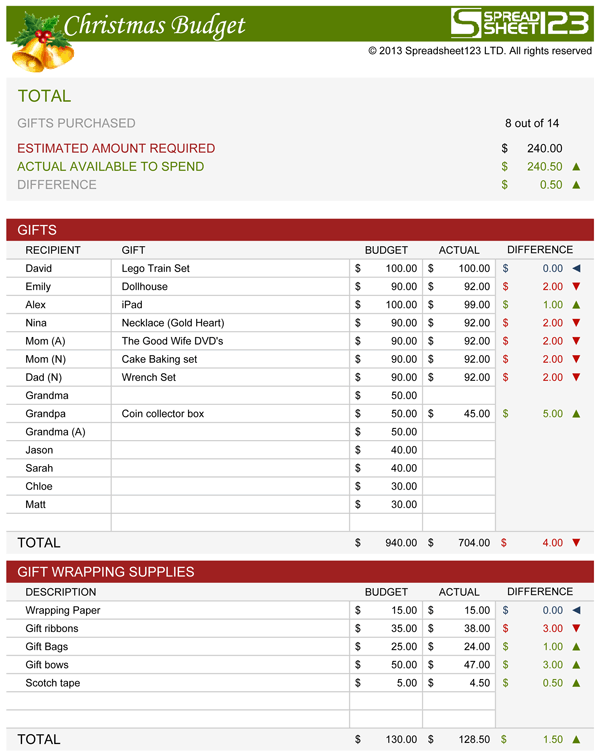Click the DESCRIPTION column header
Image resolution: width=600 pixels, height=756 pixels.
pos(61,592)
